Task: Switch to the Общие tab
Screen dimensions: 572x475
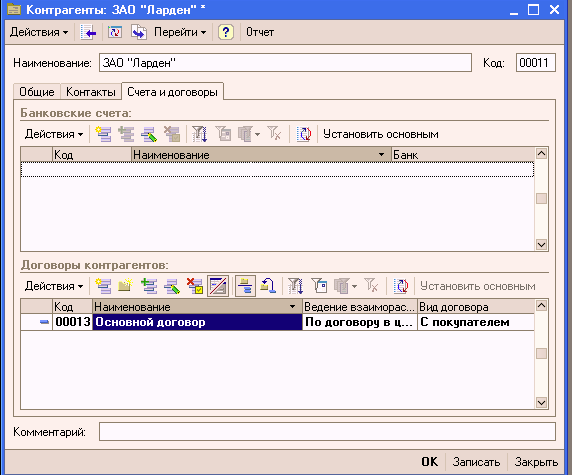Action: pyautogui.click(x=37, y=92)
